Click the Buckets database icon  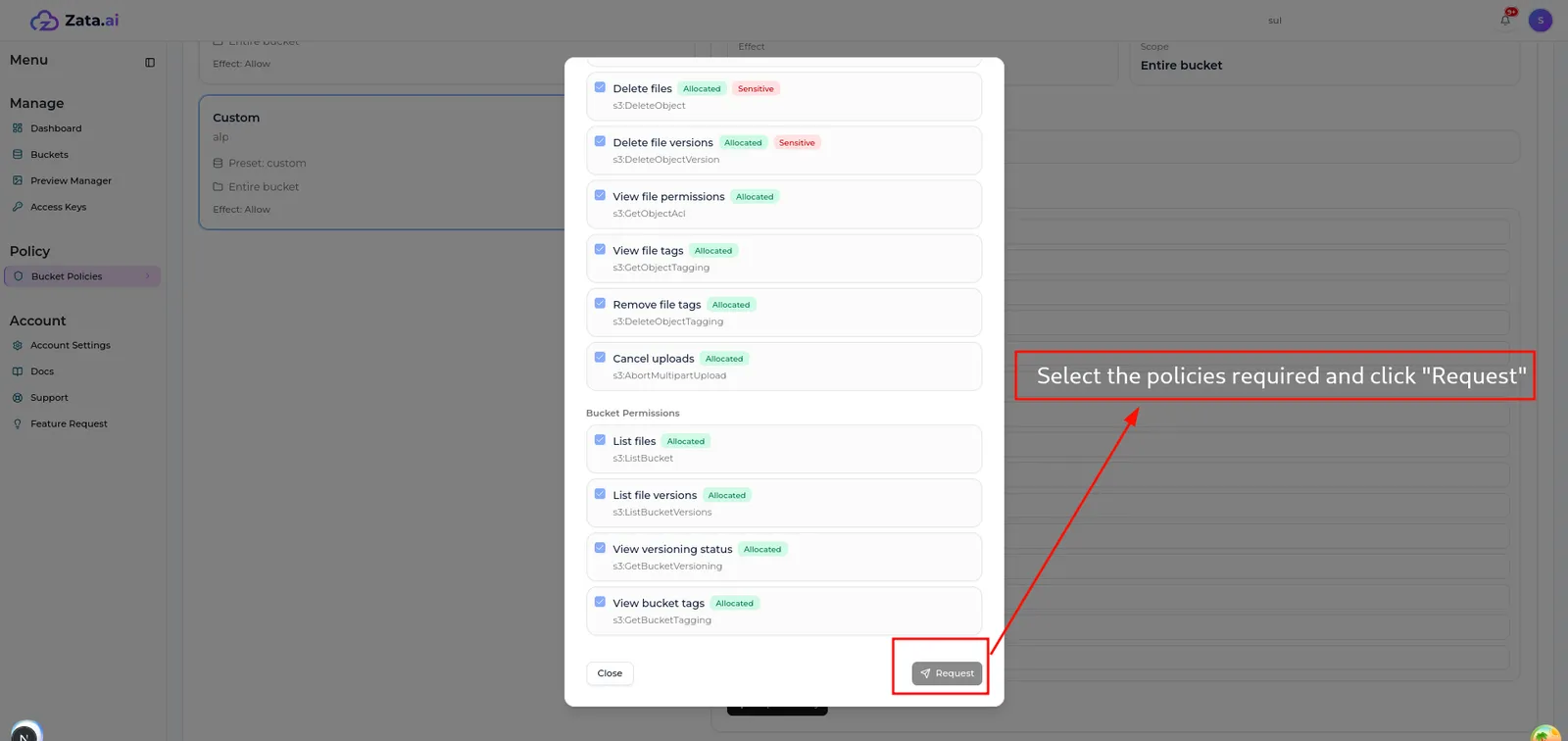18,155
